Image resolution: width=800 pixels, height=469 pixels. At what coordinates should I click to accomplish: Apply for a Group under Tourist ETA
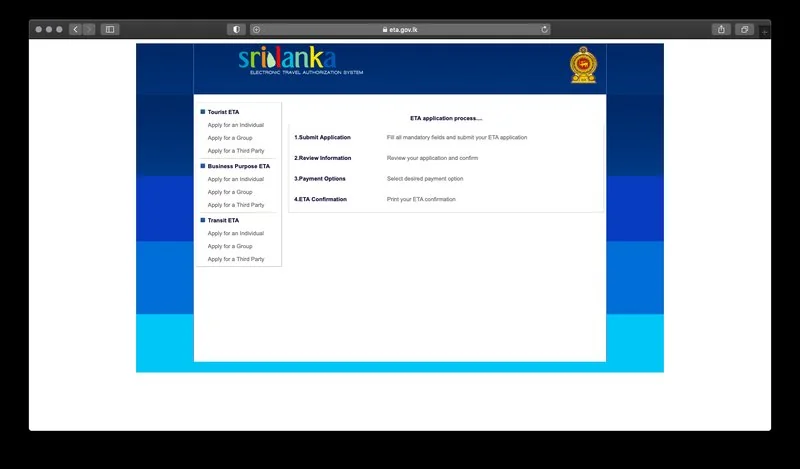[230, 138]
